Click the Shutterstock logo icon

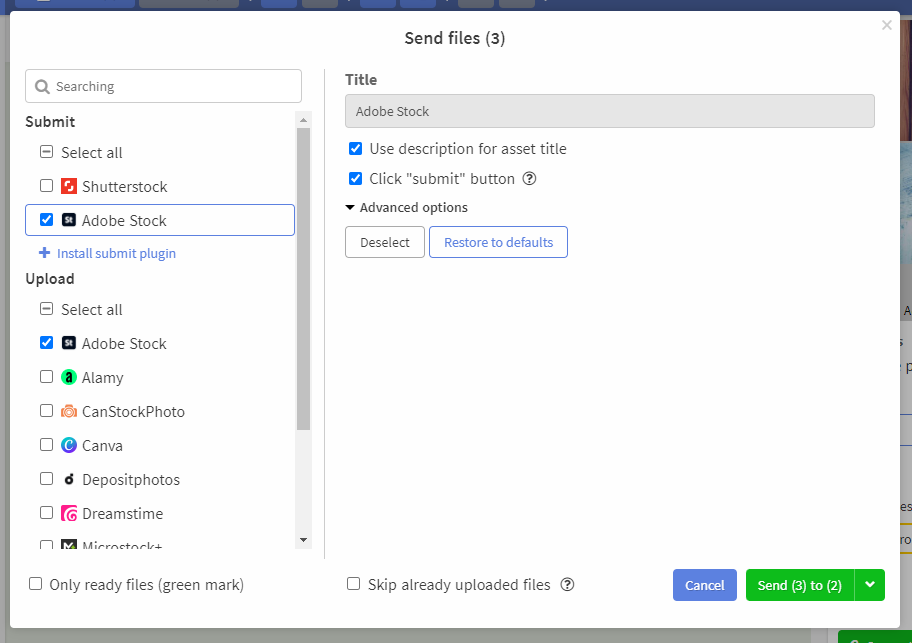click(x=69, y=186)
